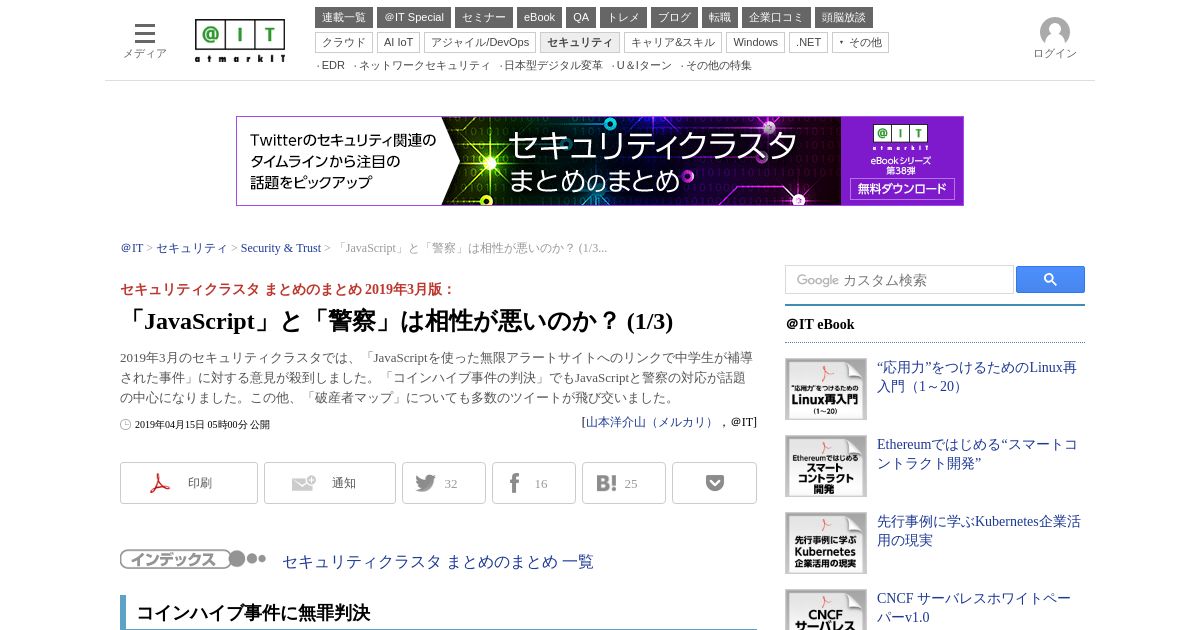The height and width of the screenshot is (630, 1200).
Task: Open the 企業口コミ menu item
Action: pos(776,17)
